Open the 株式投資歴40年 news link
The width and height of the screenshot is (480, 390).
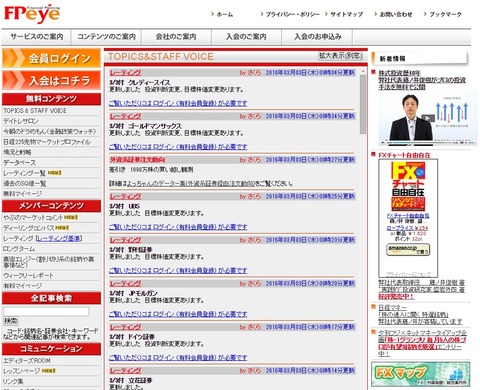coord(422,80)
